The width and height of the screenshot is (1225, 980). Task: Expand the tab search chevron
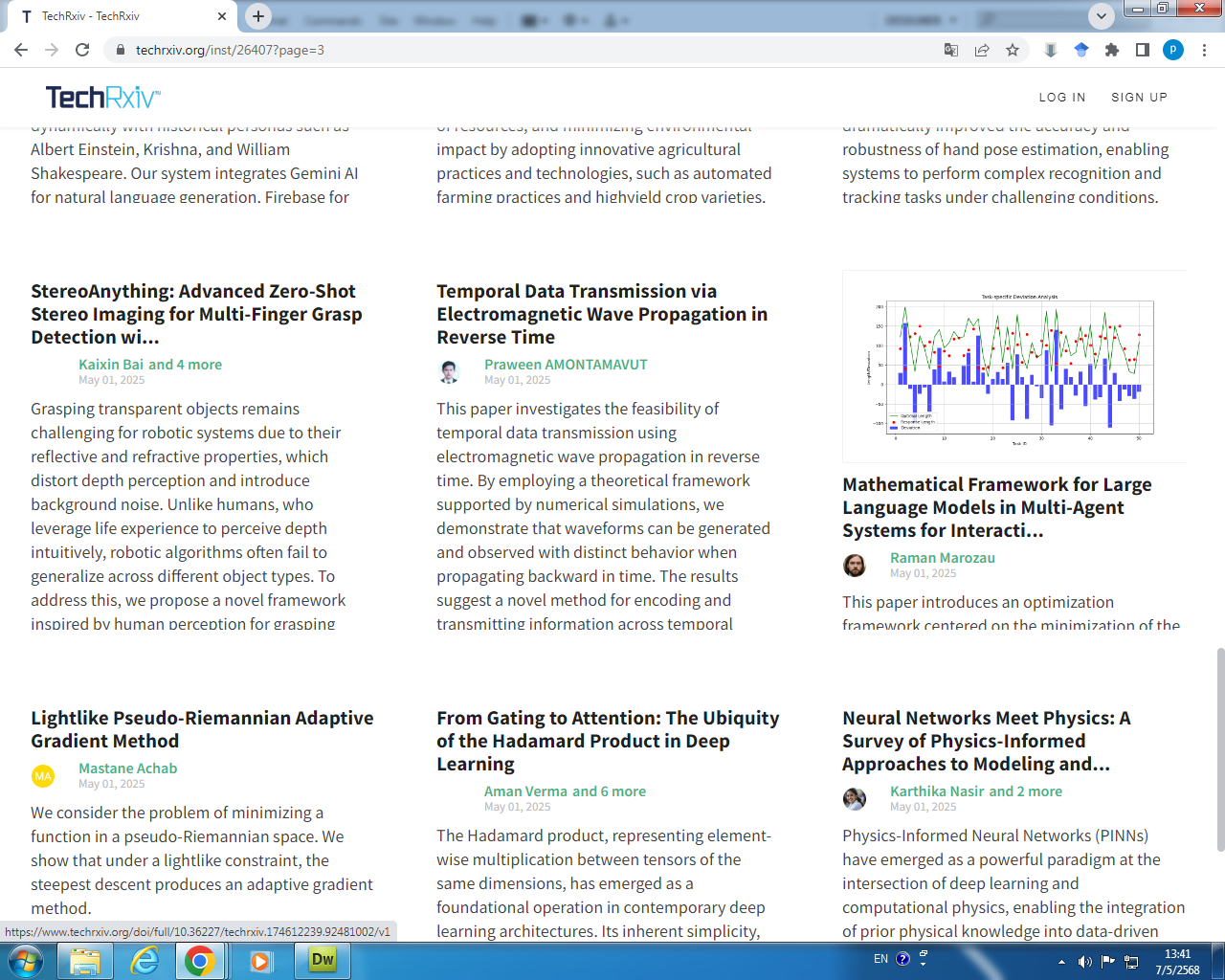point(1102,15)
